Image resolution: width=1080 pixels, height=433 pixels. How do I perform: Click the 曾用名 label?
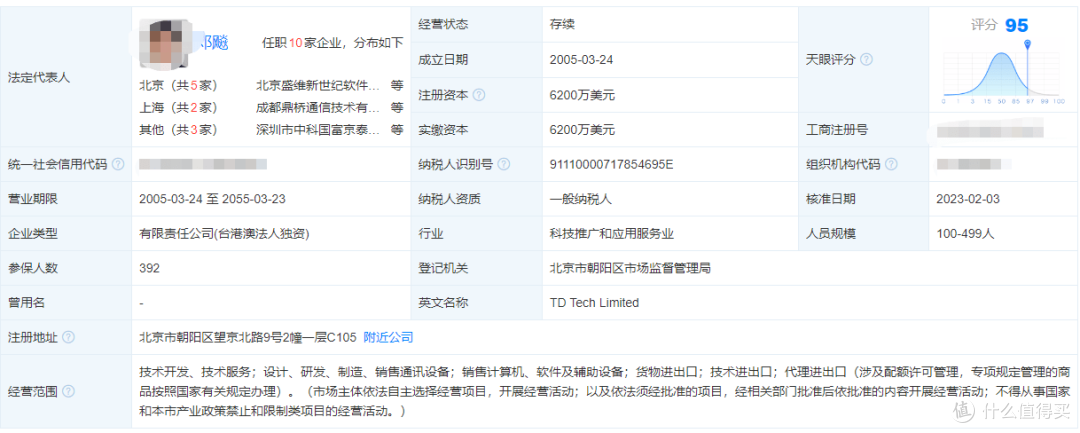pos(26,303)
